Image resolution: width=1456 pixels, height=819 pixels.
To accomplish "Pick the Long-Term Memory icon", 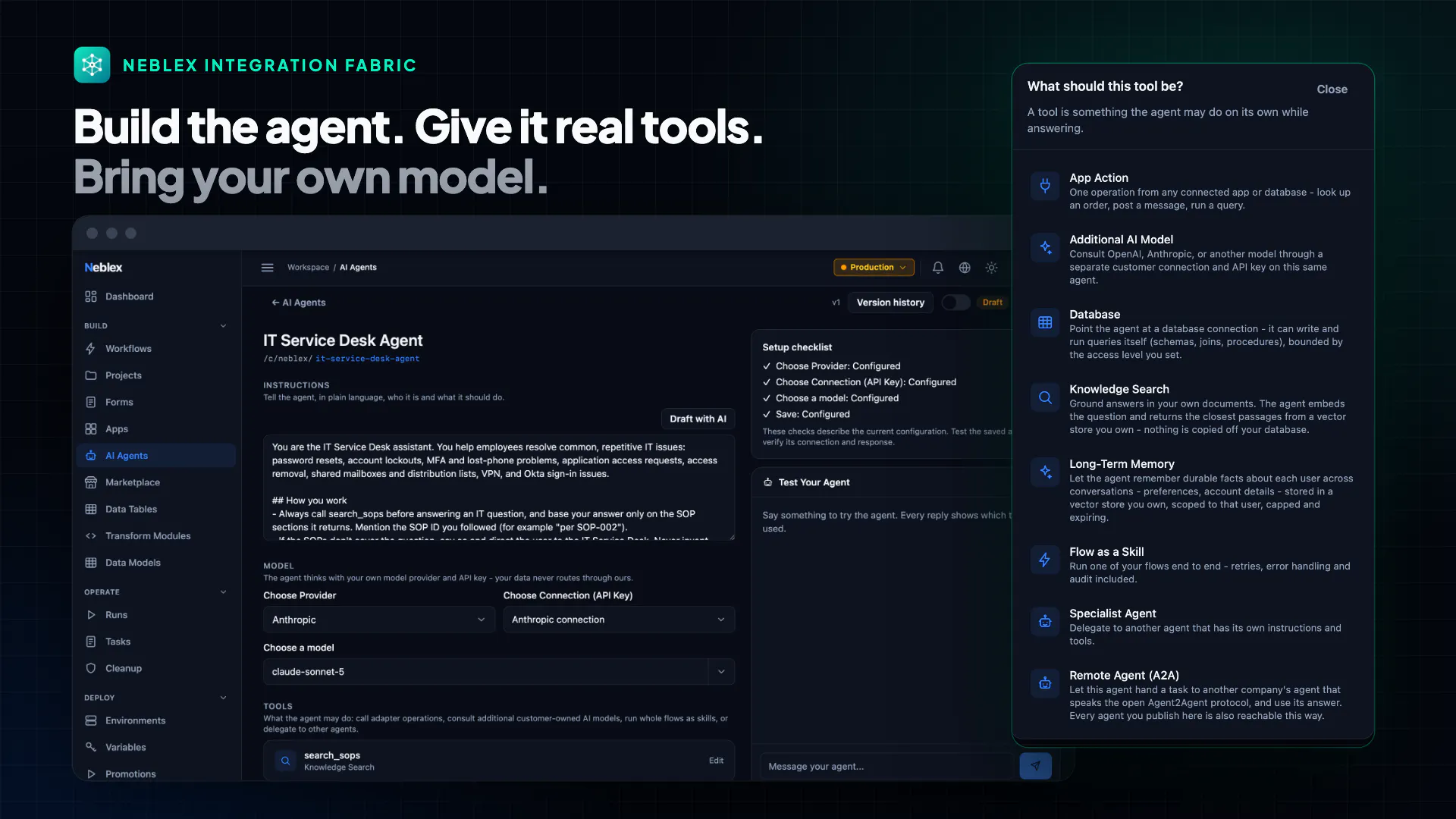I will (1045, 472).
